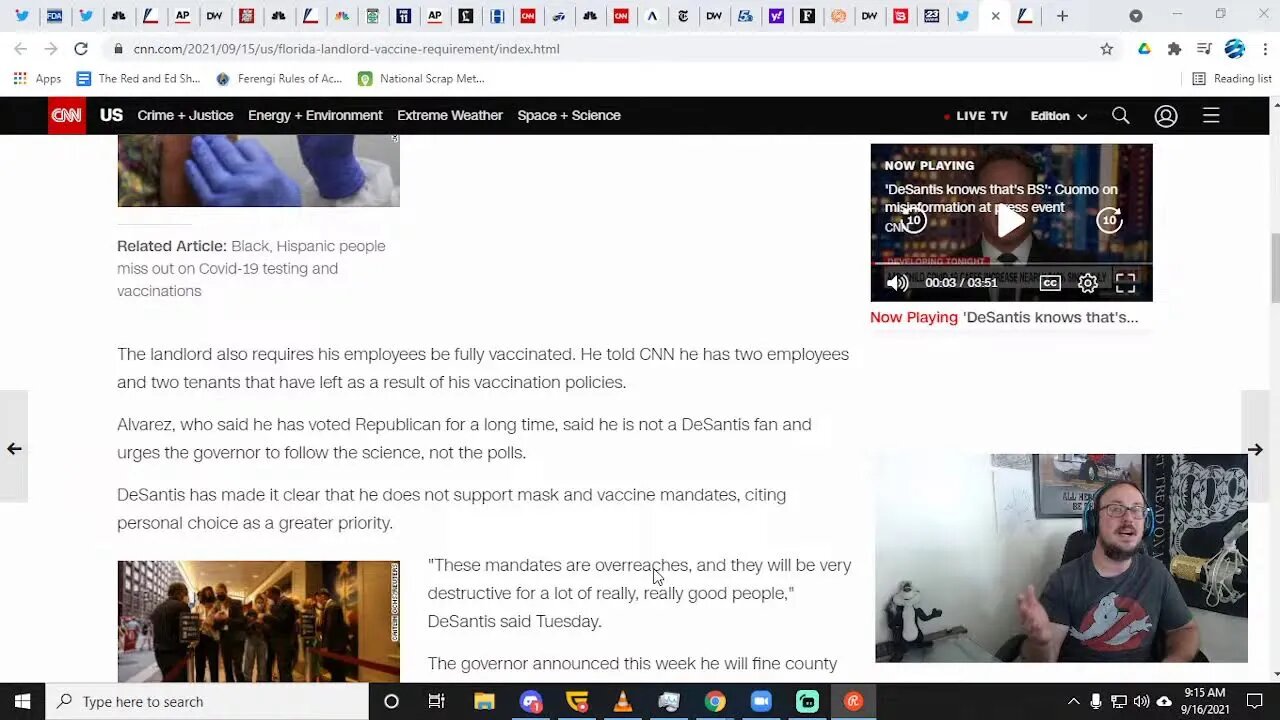Open VLC media player from taskbar
Screen dimensions: 1280x720
pyautogui.click(x=622, y=701)
